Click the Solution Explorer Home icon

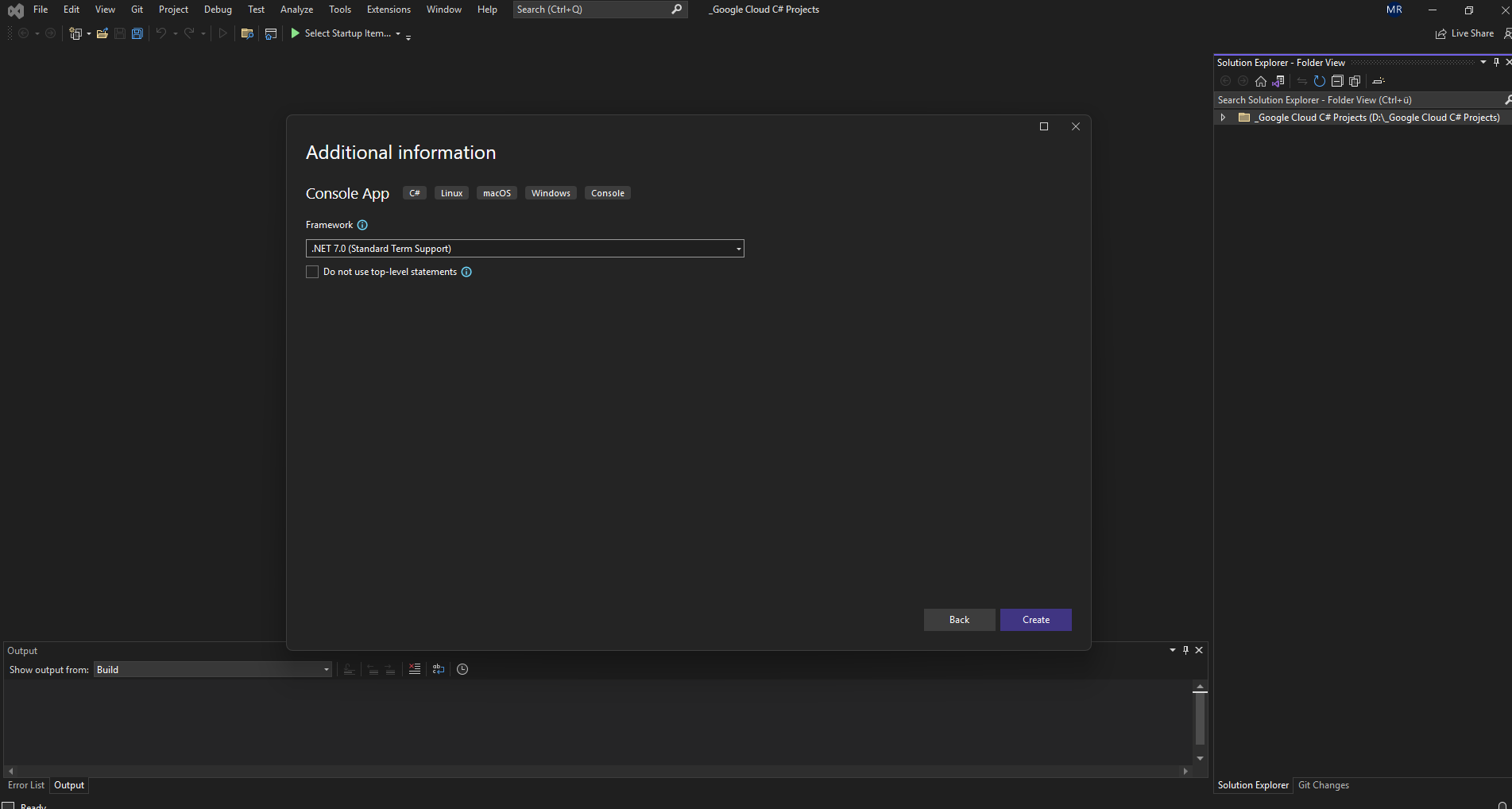pos(1261,81)
